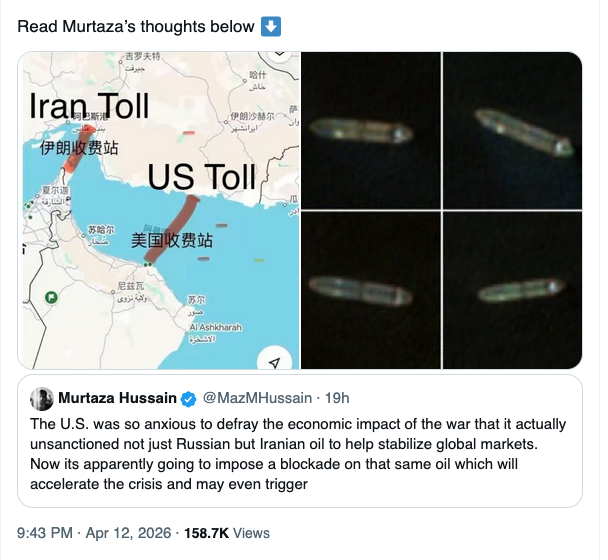
Task: Click the Read Murtaza's thoughts text
Action: 137,25
